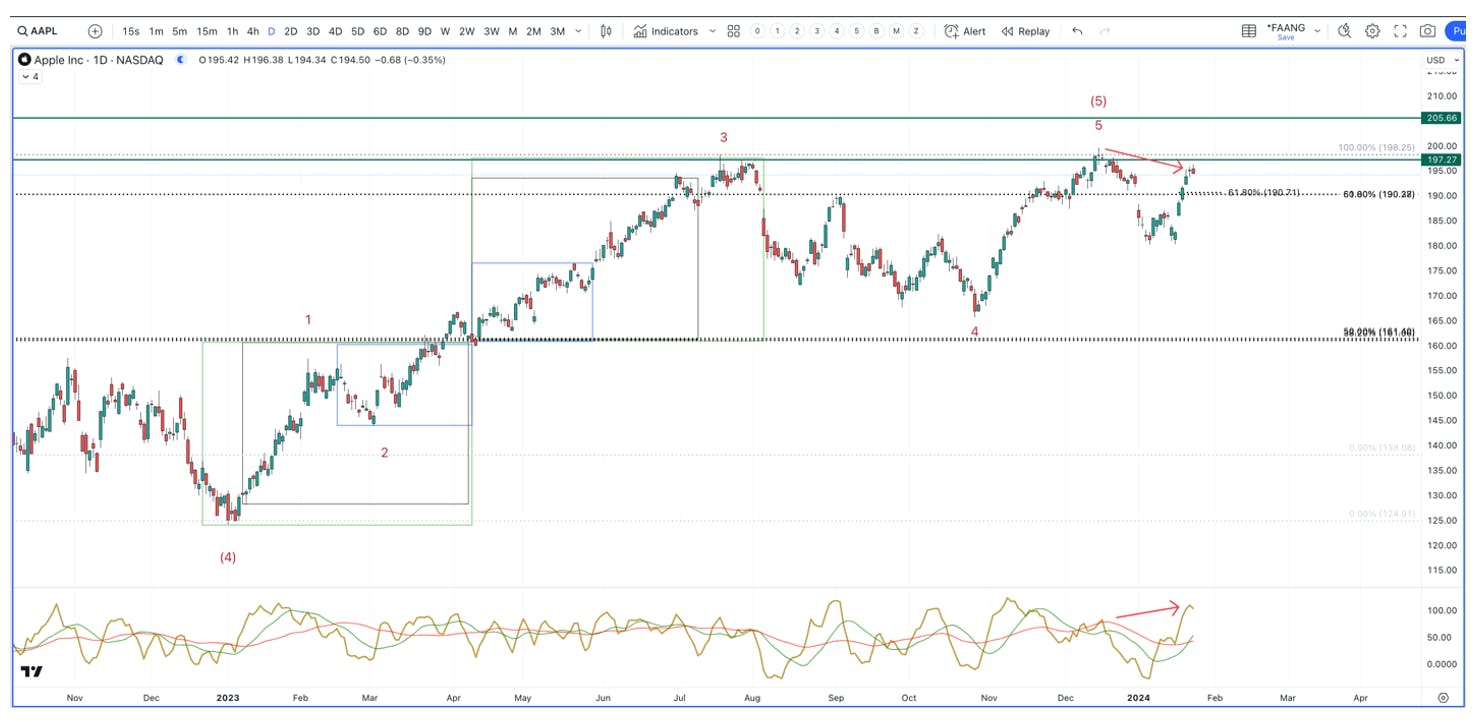Open the chart layout setup icon
The width and height of the screenshot is (1484, 722).
coord(1249,31)
